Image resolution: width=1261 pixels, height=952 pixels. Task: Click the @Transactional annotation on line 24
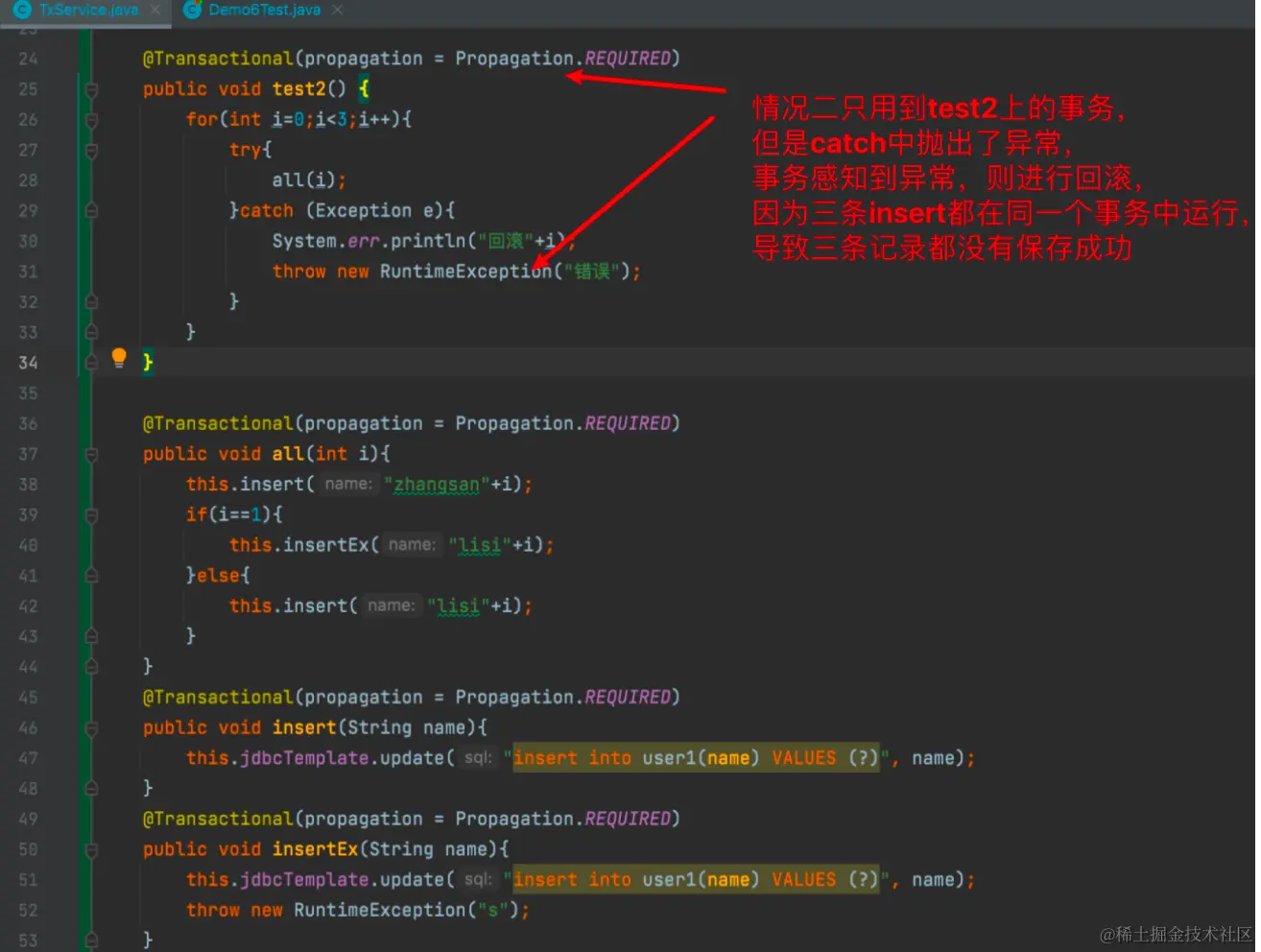(x=218, y=59)
